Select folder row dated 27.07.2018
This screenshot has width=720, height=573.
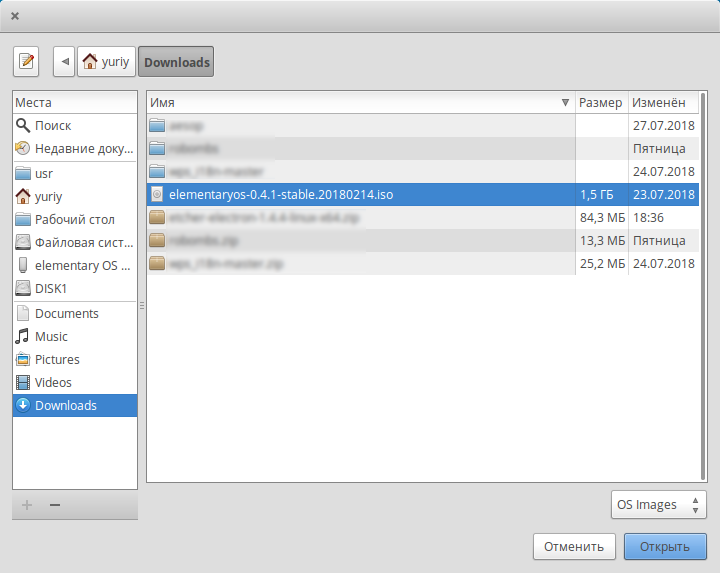coord(423,125)
